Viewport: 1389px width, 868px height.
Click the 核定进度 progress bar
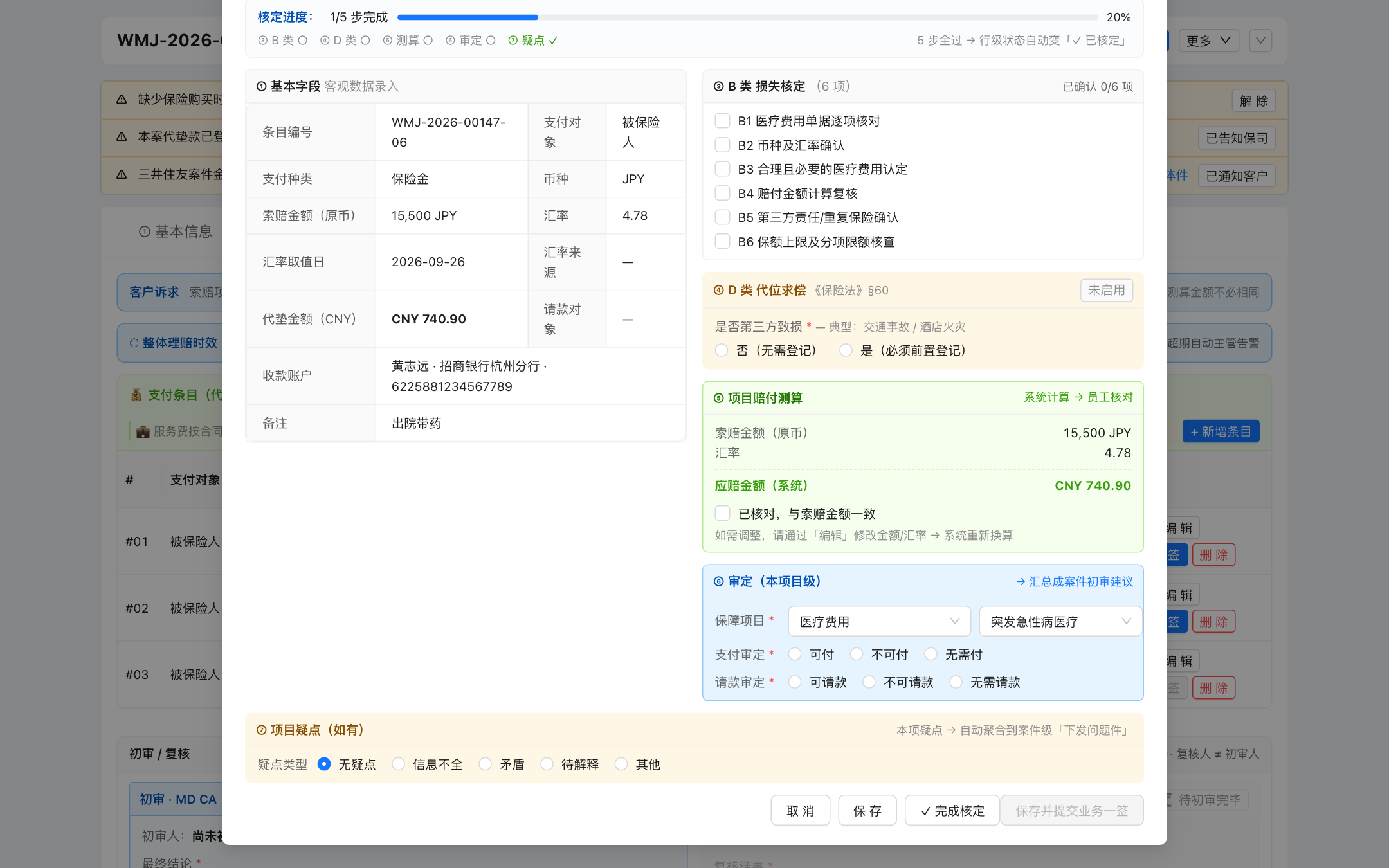coord(748,17)
